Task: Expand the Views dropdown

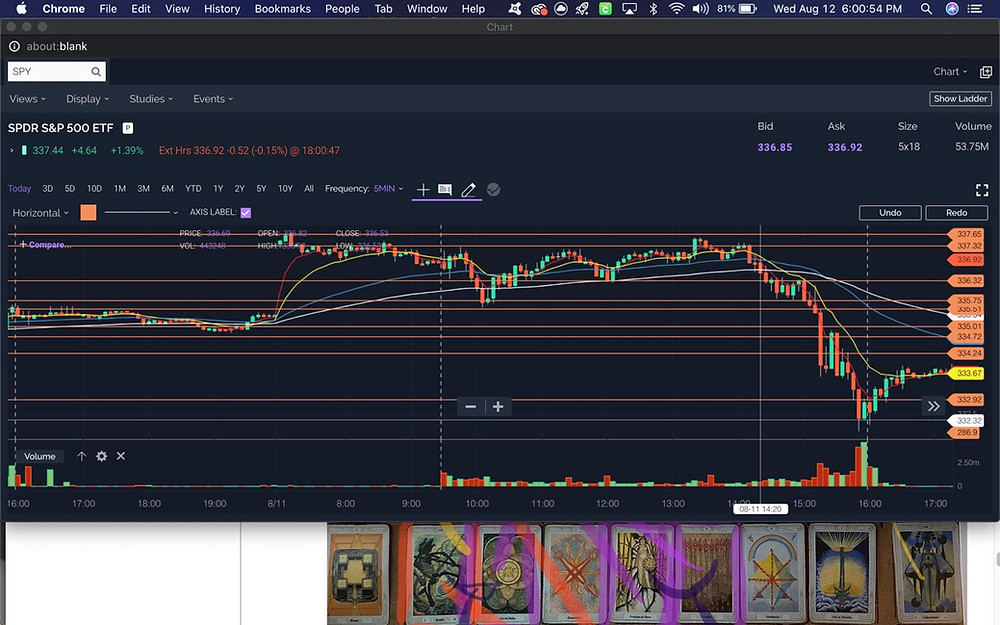Action: tap(27, 99)
